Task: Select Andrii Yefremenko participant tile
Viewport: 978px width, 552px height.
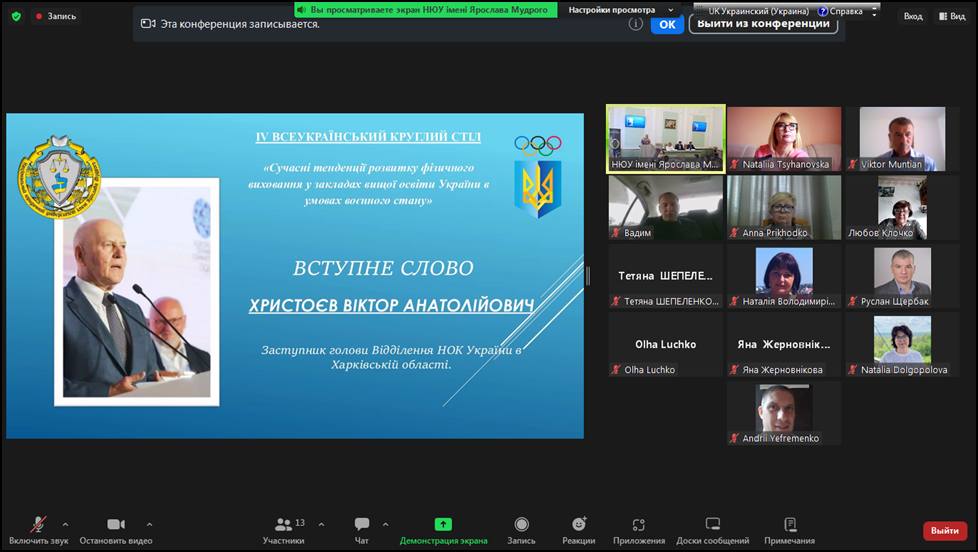Action: click(x=784, y=414)
